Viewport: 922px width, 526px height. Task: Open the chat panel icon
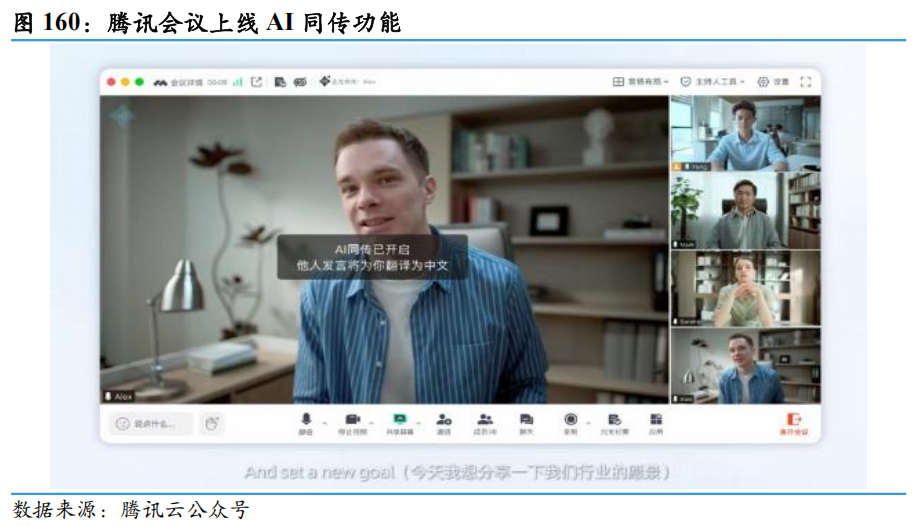tap(526, 423)
